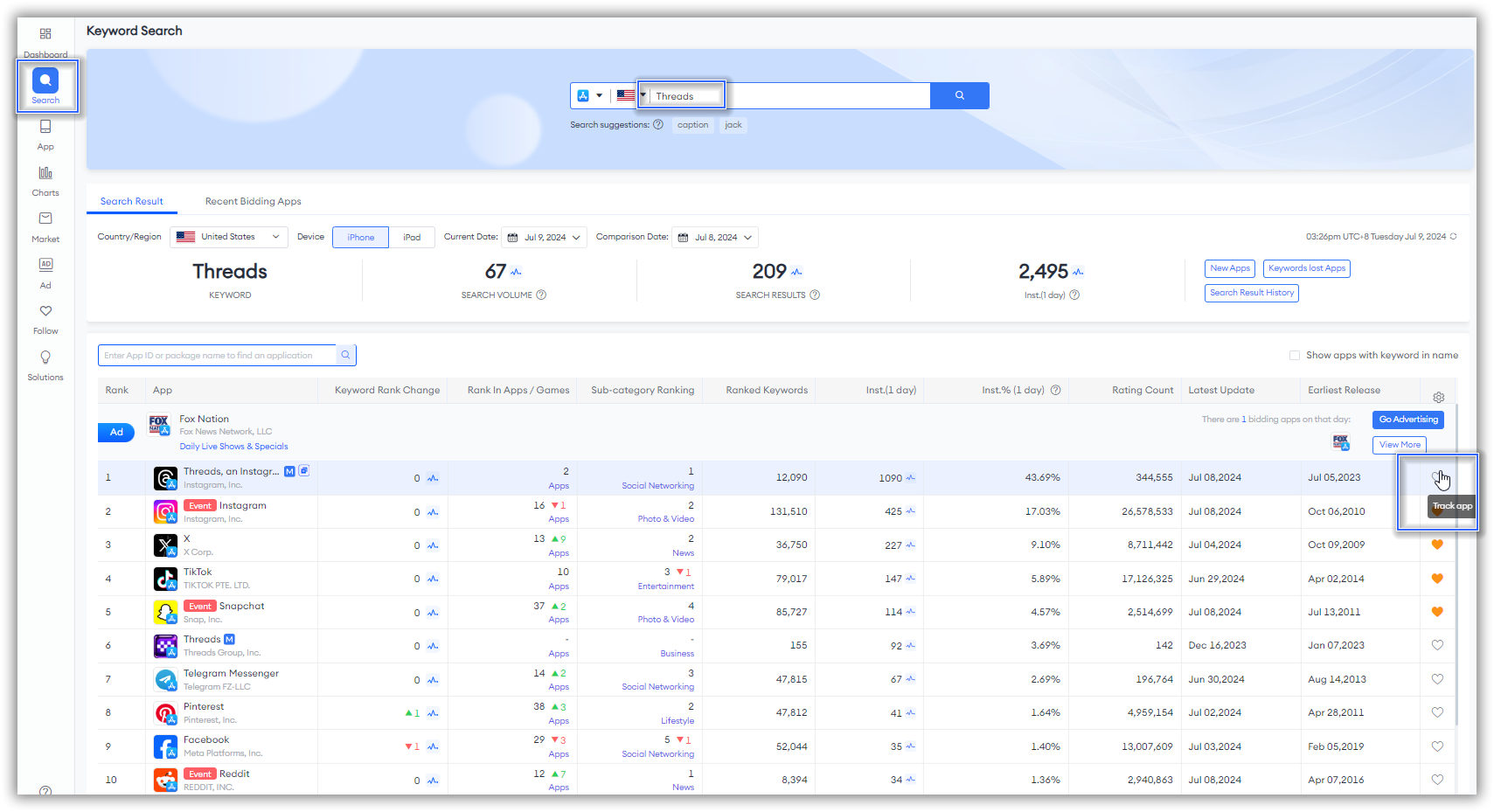Untrack TikTok via its orange heart
Screen dimensions: 1494x812
point(1437,579)
